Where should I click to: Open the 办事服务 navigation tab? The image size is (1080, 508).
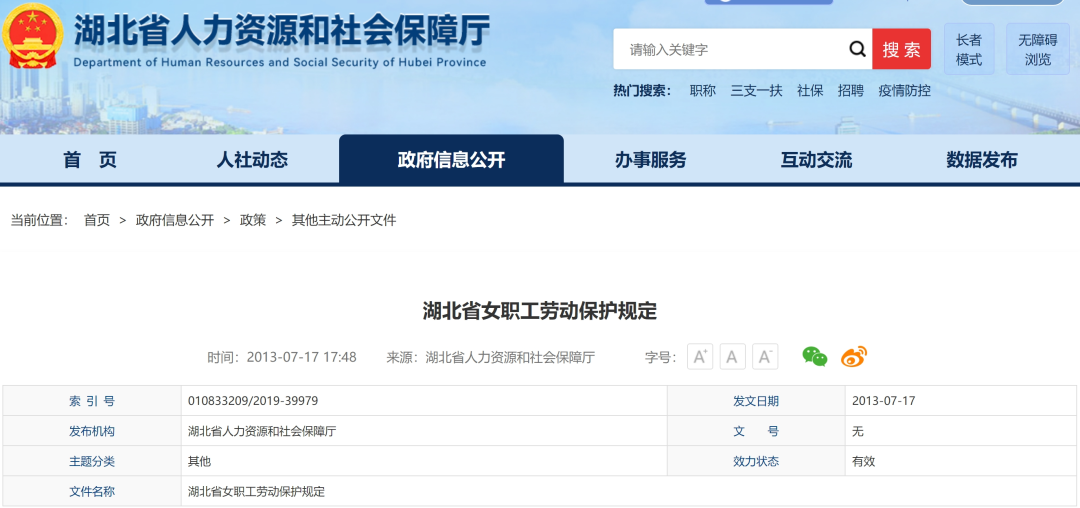click(x=650, y=160)
